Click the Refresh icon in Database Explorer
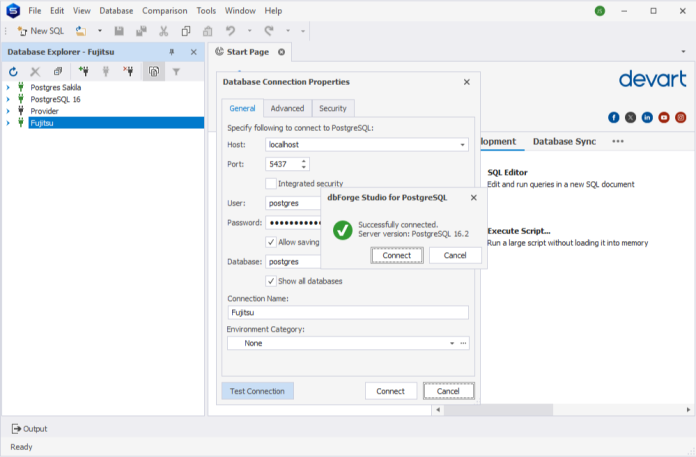 [x=13, y=72]
